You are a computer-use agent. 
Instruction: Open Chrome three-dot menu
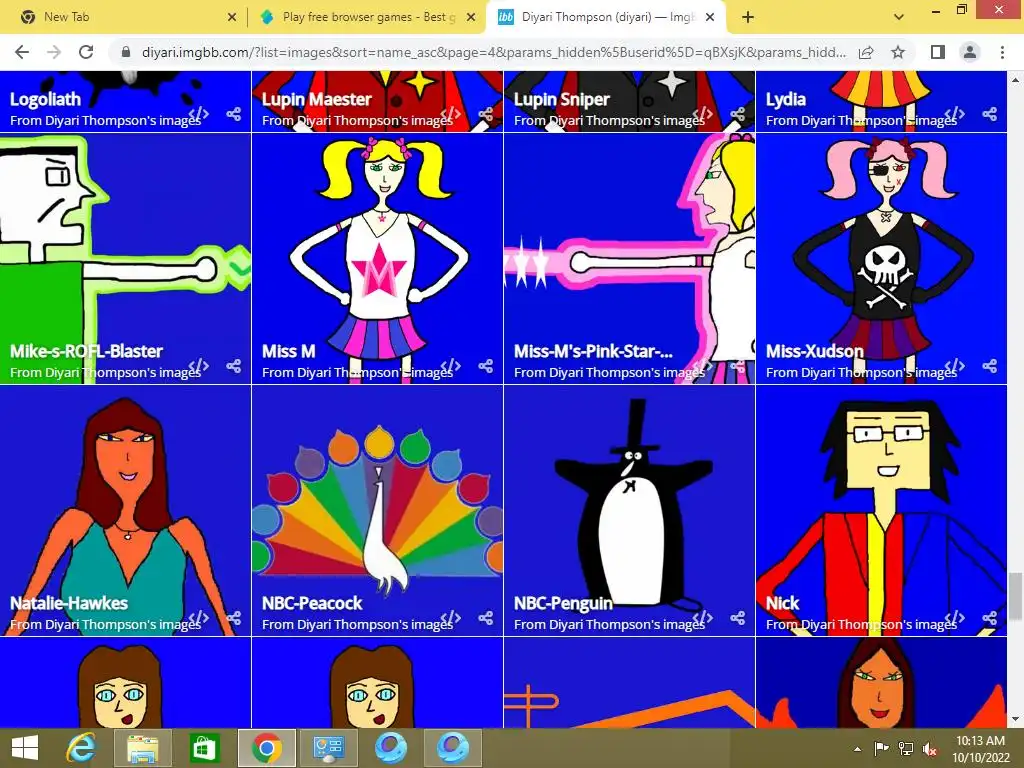coord(1002,52)
